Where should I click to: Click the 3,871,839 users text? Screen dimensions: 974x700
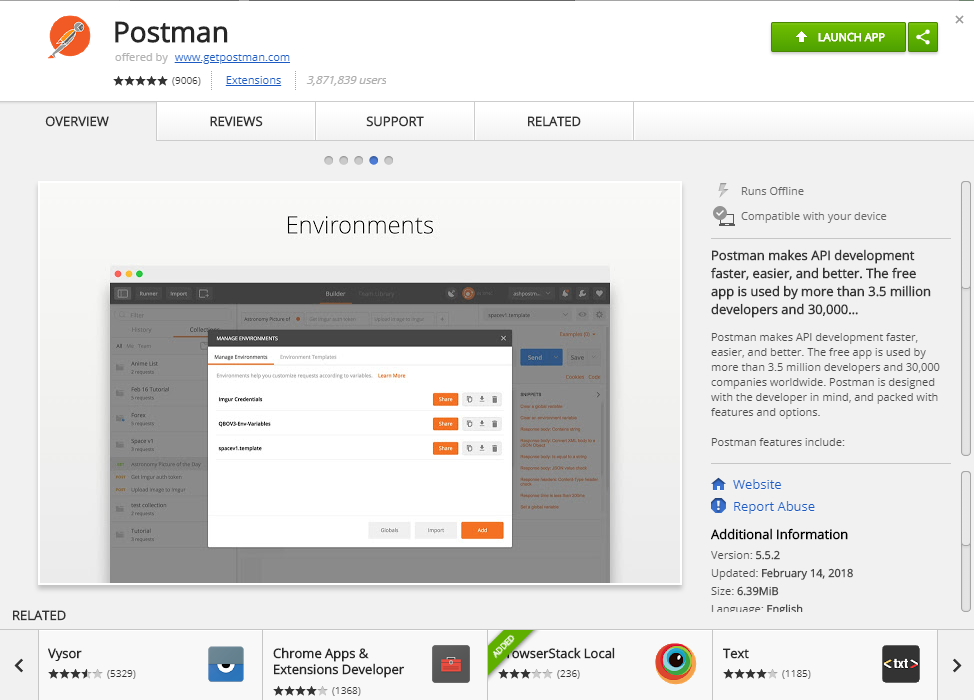347,80
